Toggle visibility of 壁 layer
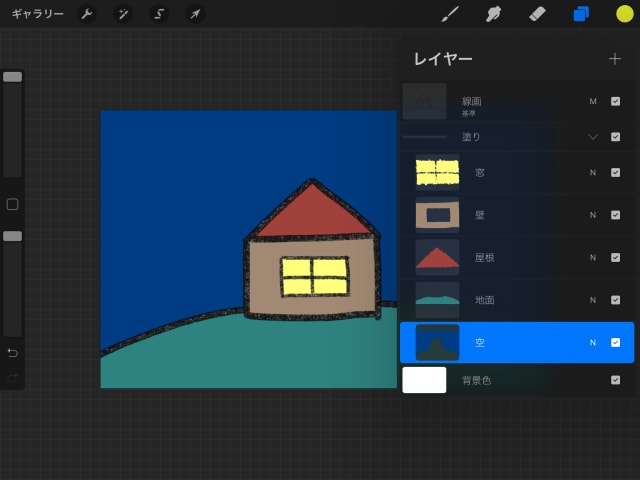640x480 pixels. (x=616, y=215)
